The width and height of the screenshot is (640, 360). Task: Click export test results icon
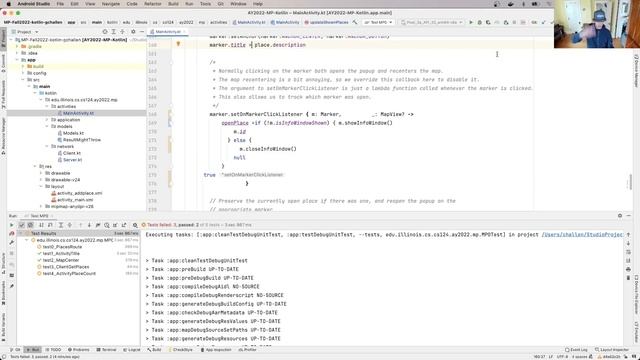coord(124,225)
